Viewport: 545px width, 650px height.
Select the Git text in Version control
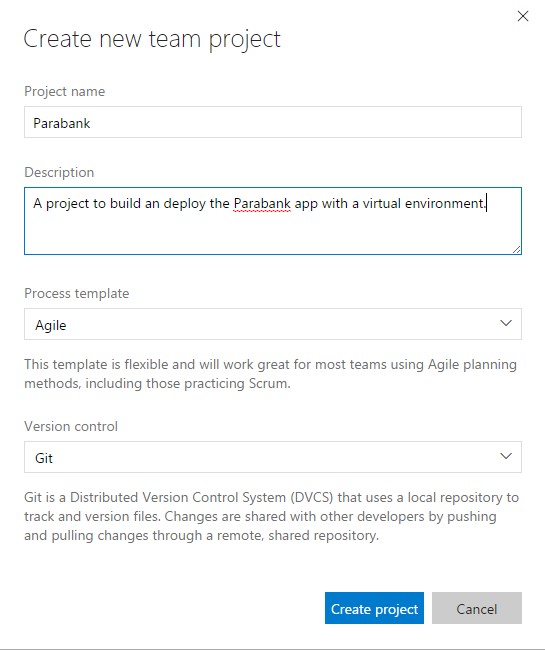point(44,458)
